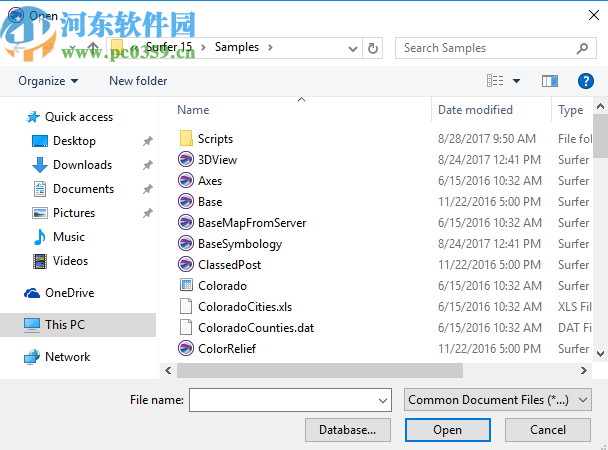Close the Open dialog window
608x450 pixels.
594,15
